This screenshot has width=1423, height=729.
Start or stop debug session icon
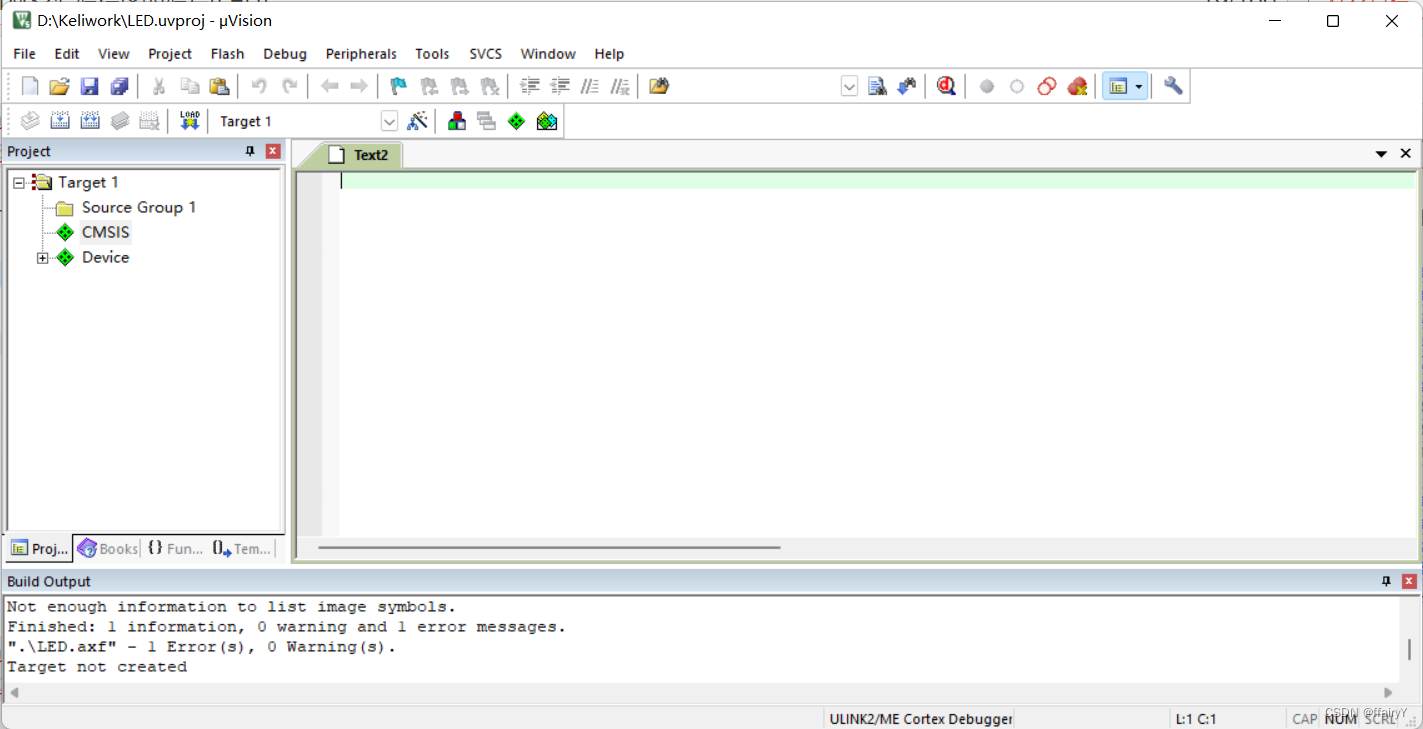(946, 86)
